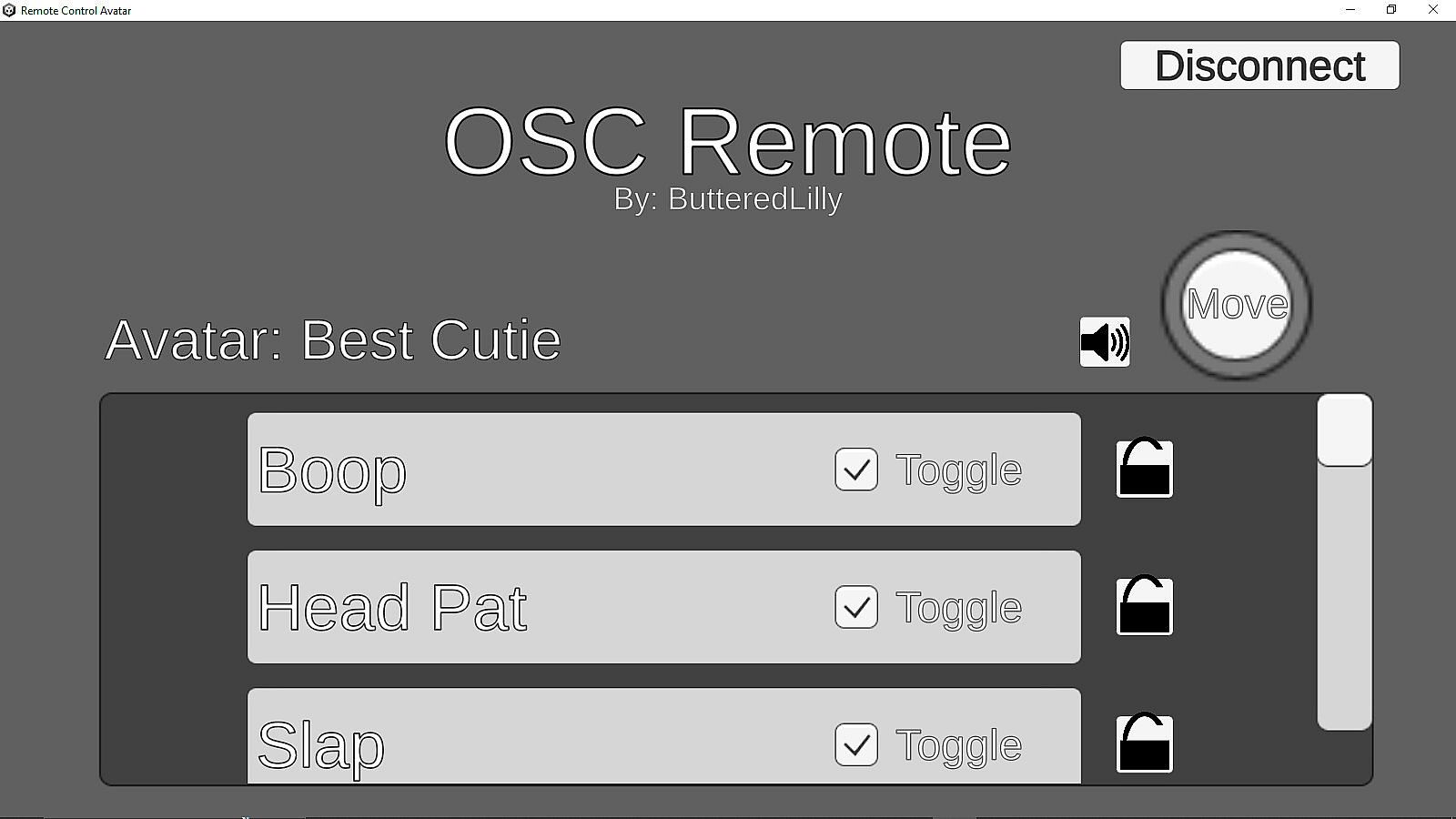
Task: Click the padlock icon beside Boop
Action: 1144,470
